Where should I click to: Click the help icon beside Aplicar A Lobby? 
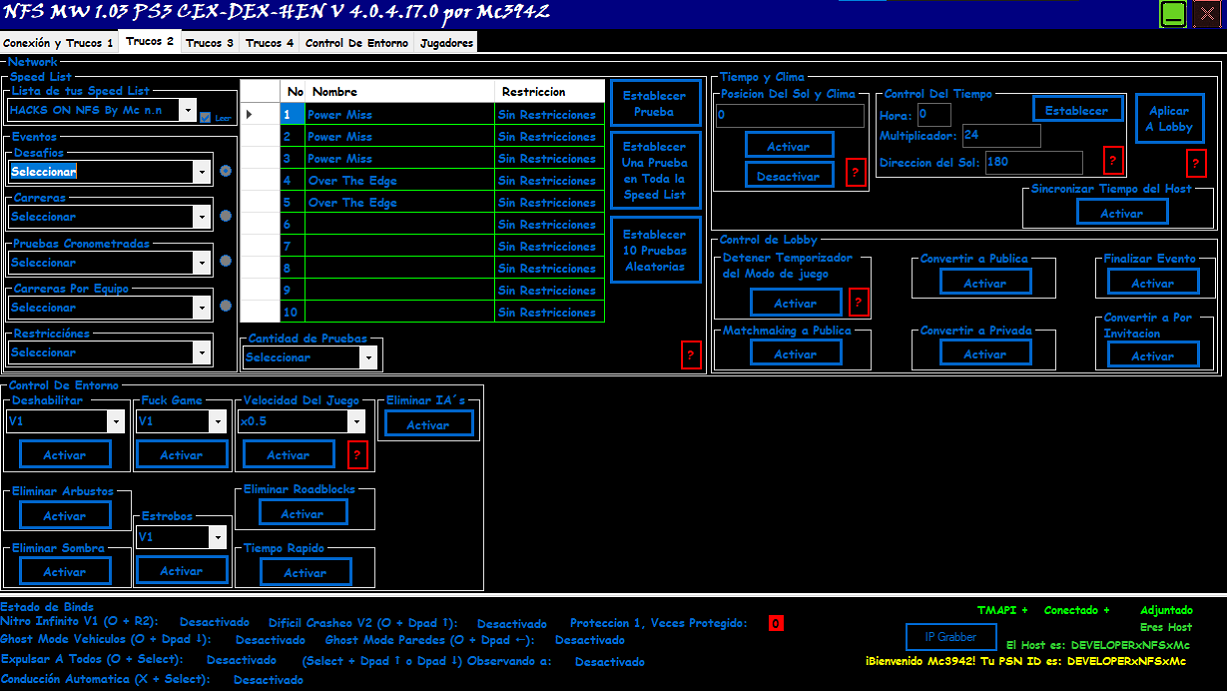[x=1196, y=163]
